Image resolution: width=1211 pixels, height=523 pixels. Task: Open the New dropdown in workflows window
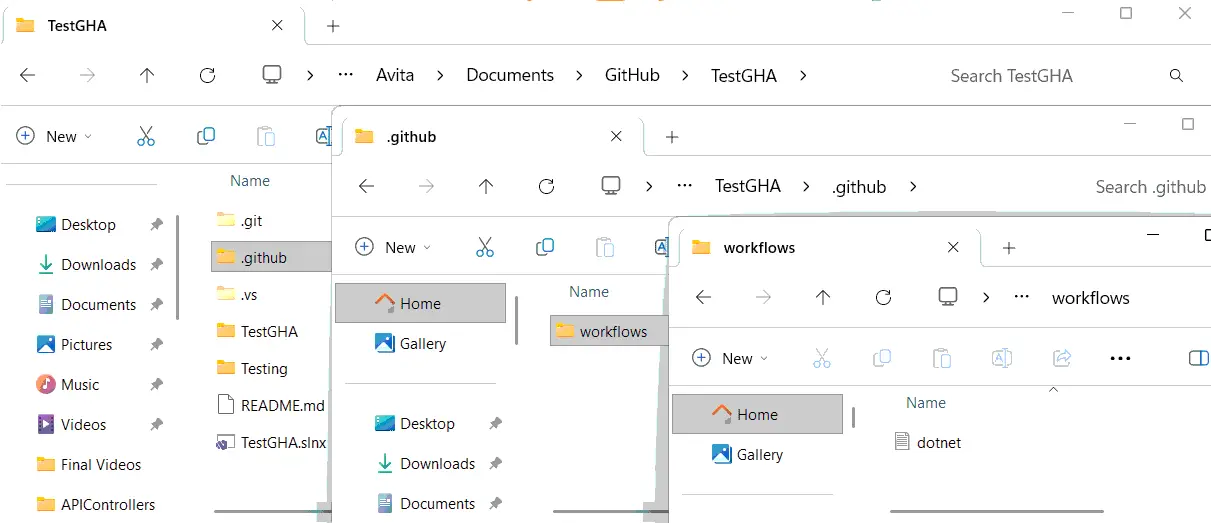[731, 359]
